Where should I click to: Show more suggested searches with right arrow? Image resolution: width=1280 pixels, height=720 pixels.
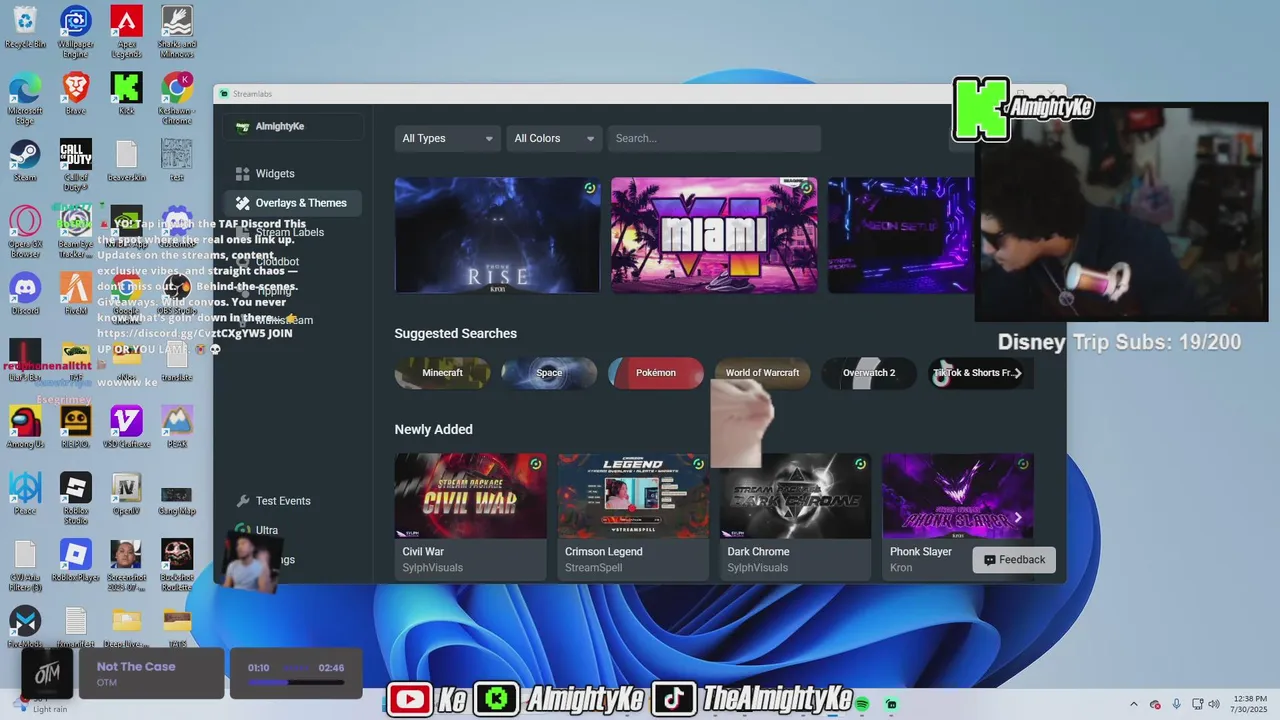coord(1018,373)
